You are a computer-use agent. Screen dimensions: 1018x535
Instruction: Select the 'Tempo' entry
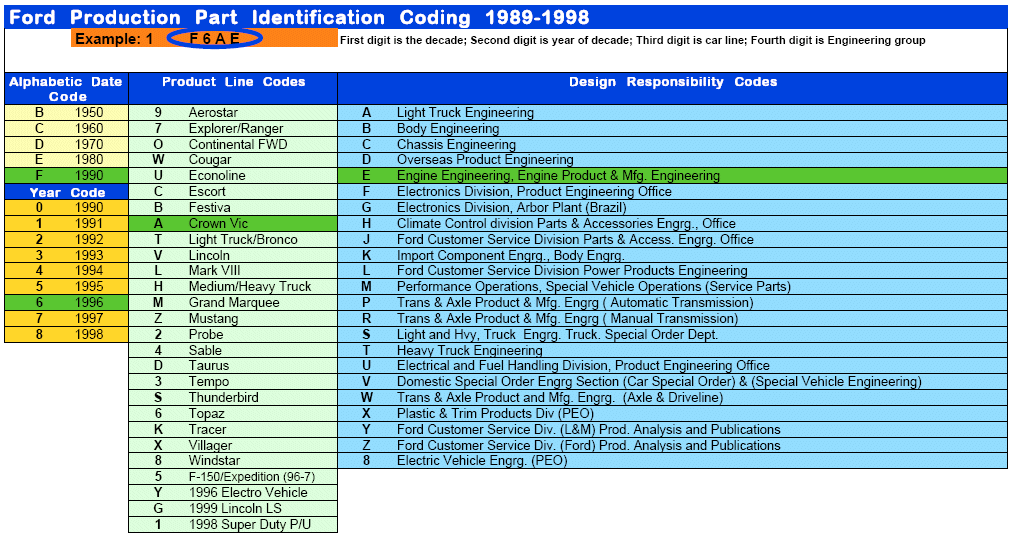[x=233, y=382]
